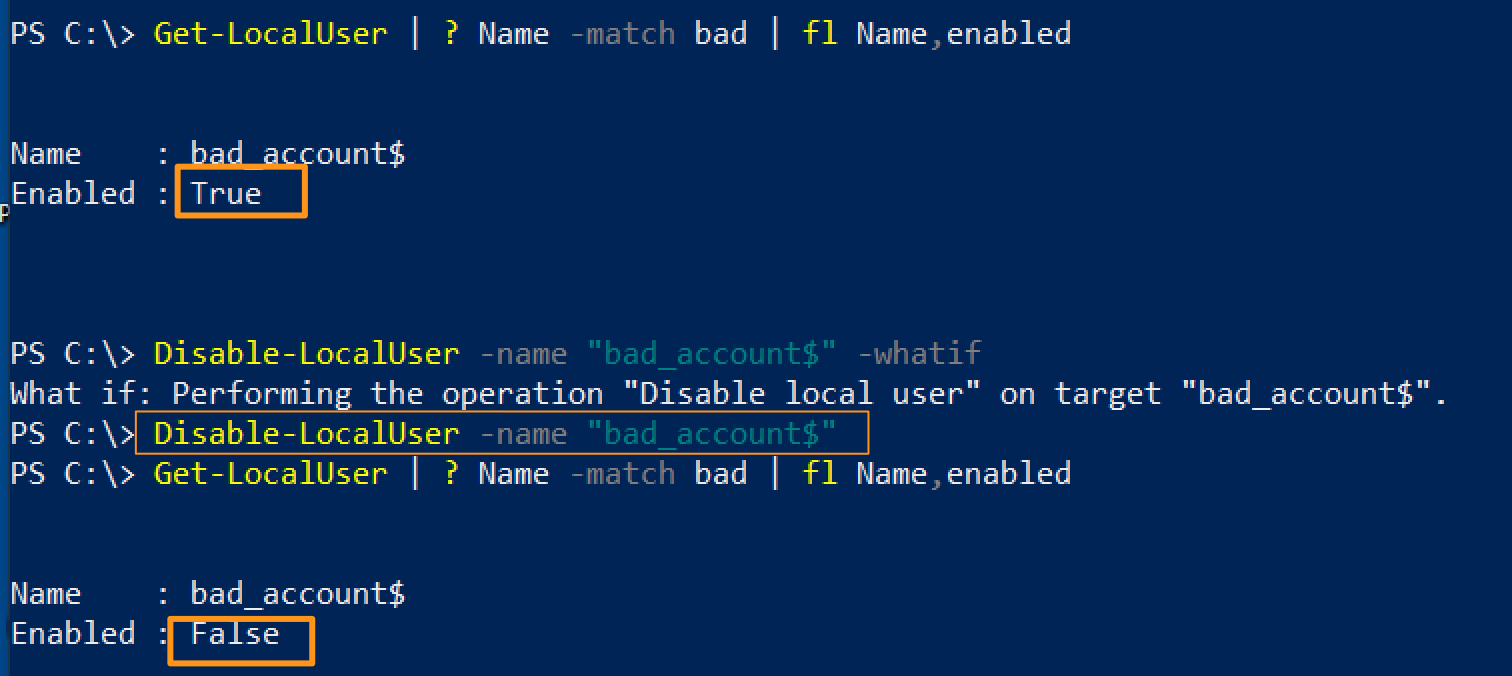Click bad_account$ value above the True line

tap(298, 154)
